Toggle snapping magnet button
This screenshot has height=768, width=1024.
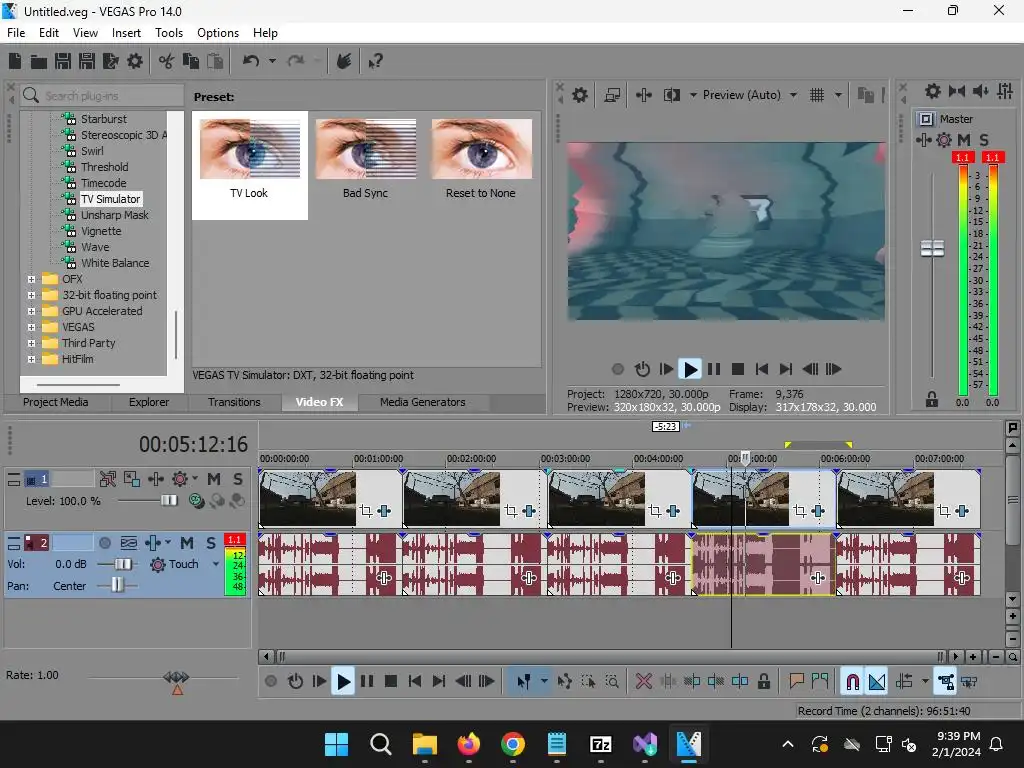coord(852,682)
